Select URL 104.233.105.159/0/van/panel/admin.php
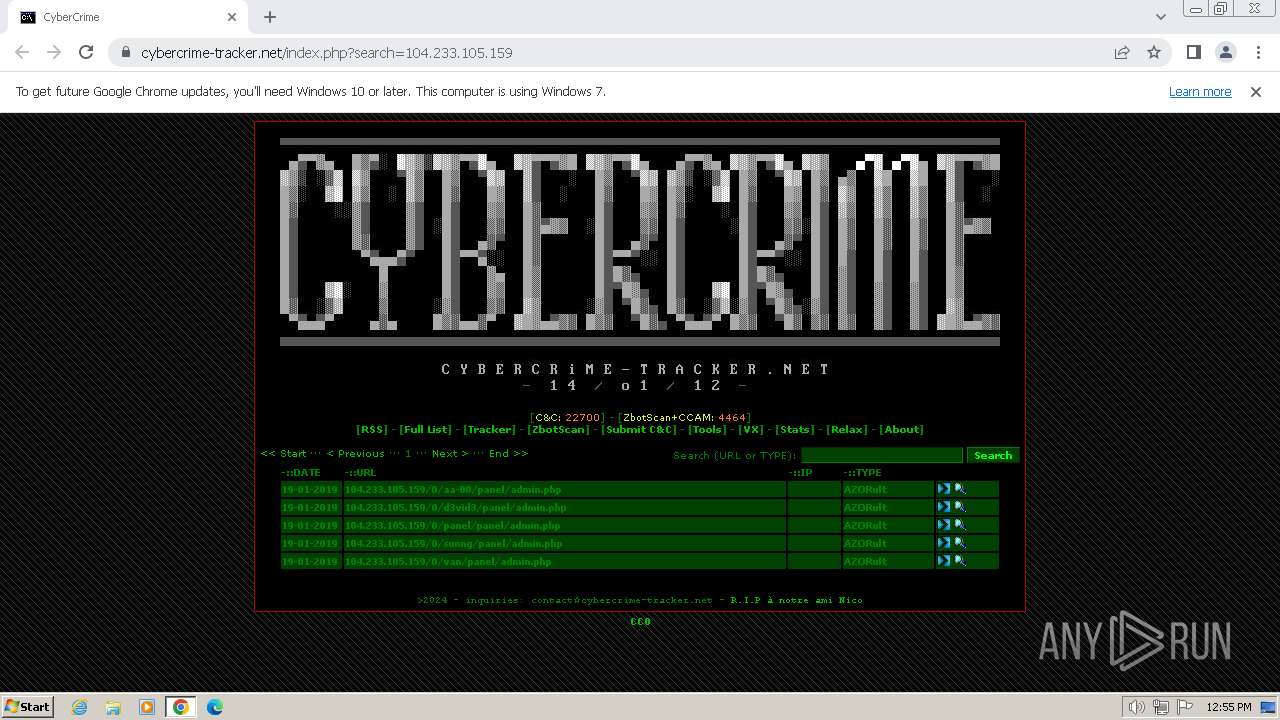The image size is (1280, 720). (x=448, y=561)
